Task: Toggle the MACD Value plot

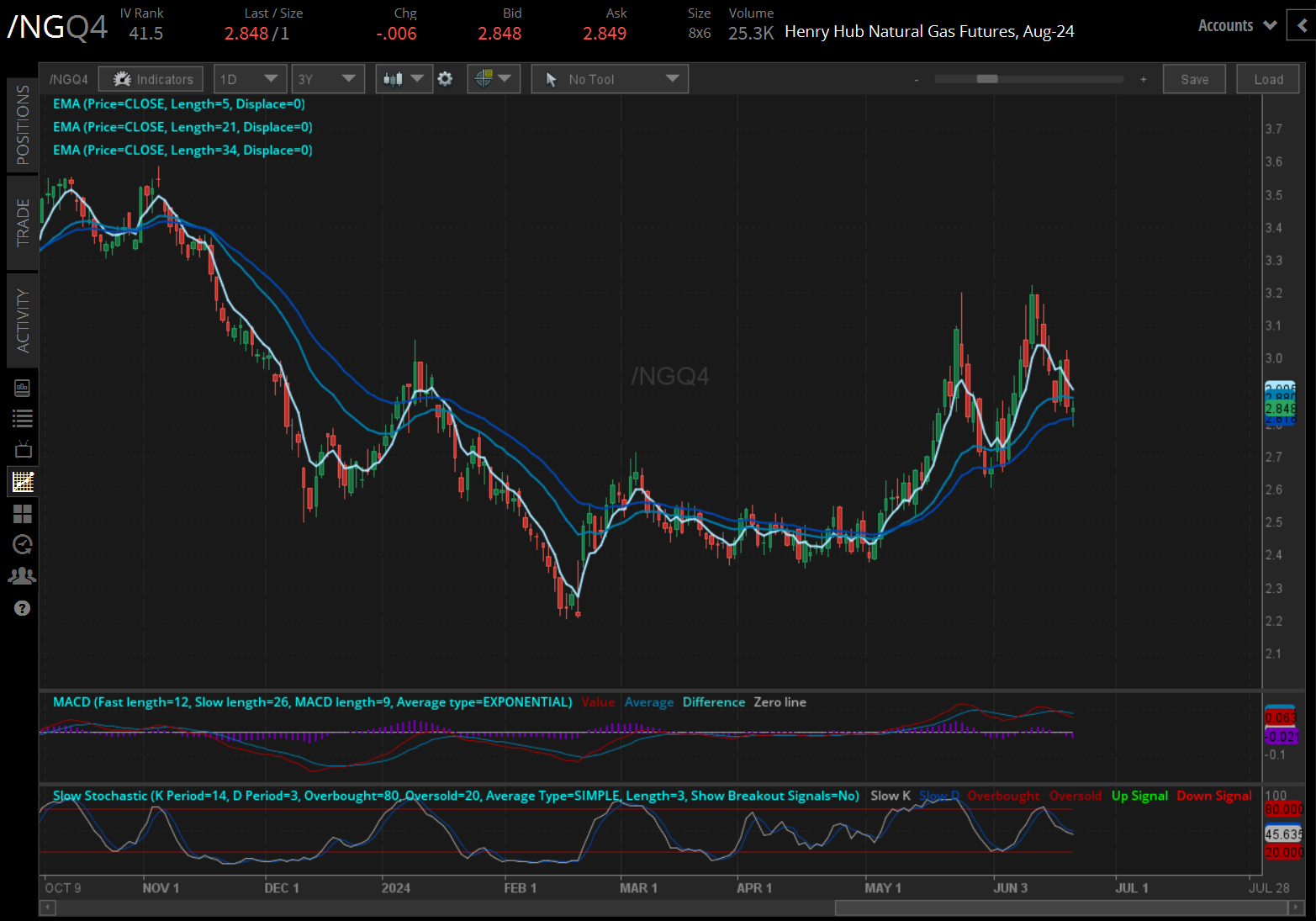Action: [598, 701]
